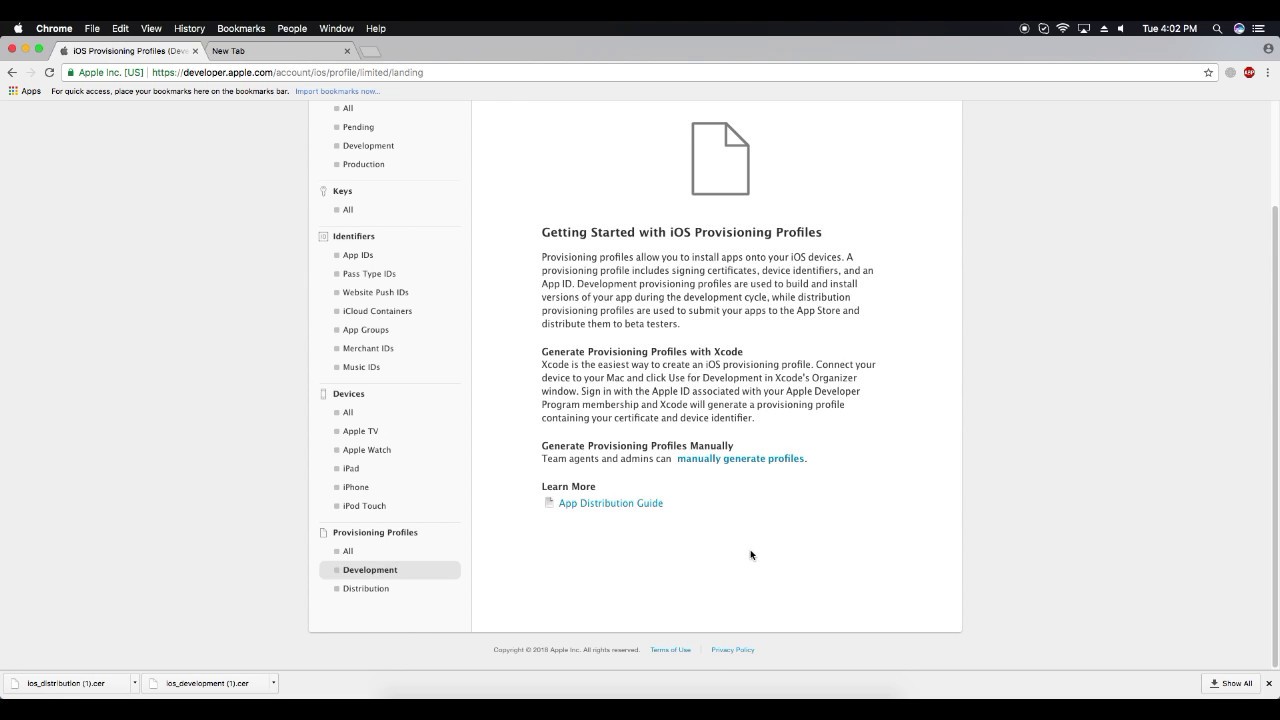Screen dimensions: 1280x720
Task: Close the New Tab tab
Action: pos(347,50)
